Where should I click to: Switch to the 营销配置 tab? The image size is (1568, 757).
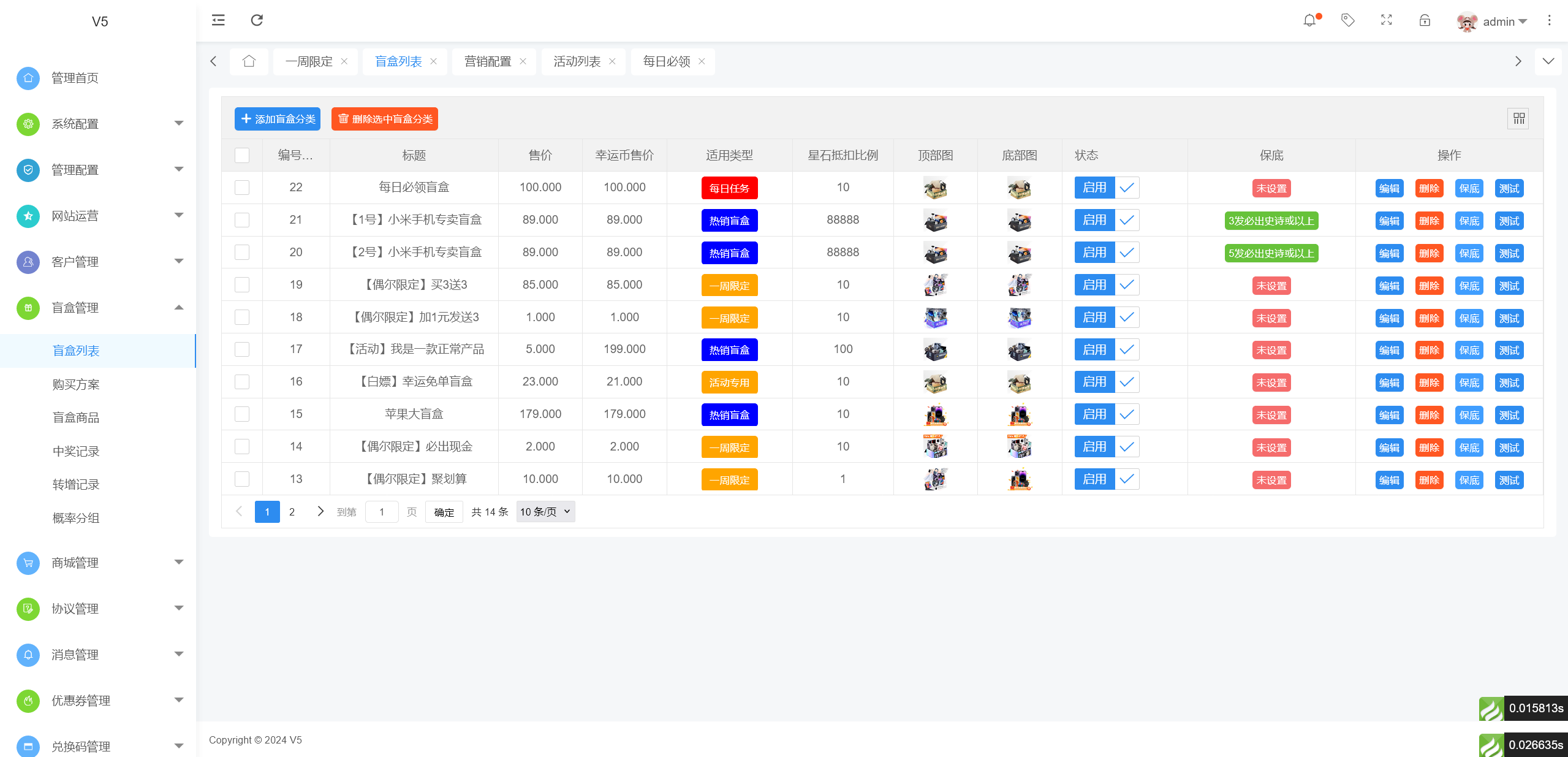(x=487, y=61)
